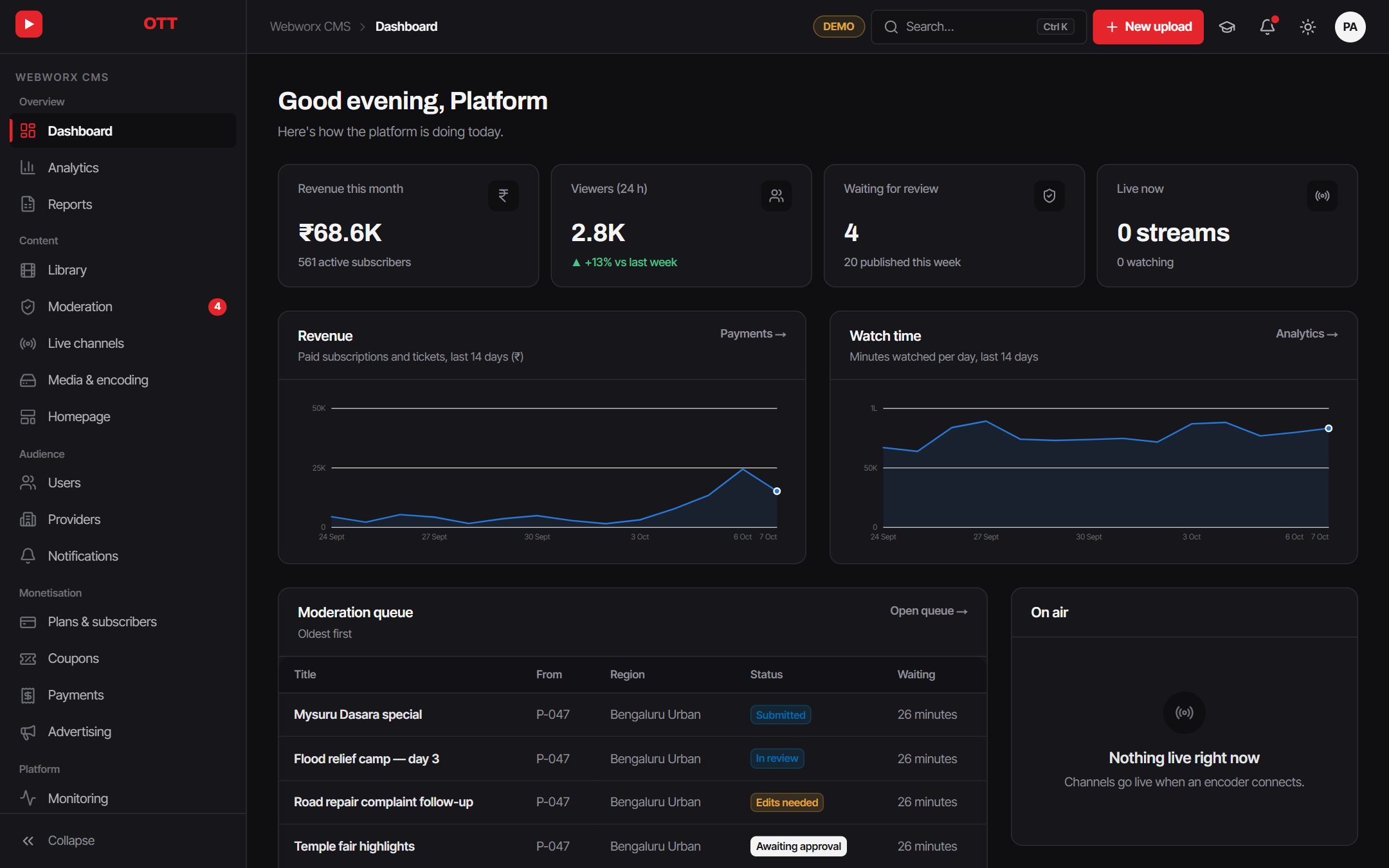Open Media & encoding page

click(x=123, y=380)
